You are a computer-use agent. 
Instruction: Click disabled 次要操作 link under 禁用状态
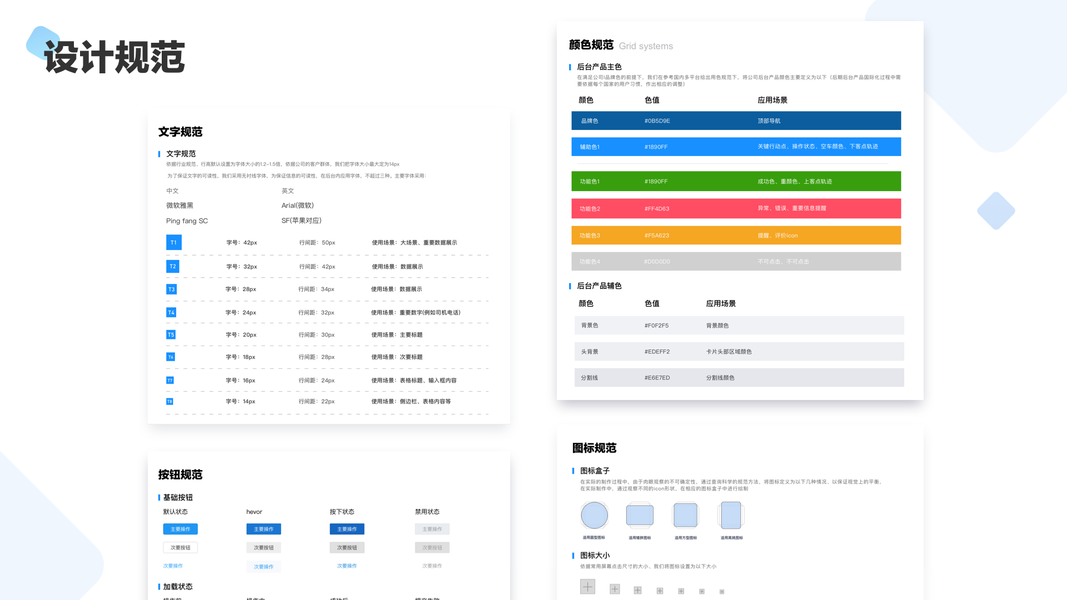(x=432, y=565)
